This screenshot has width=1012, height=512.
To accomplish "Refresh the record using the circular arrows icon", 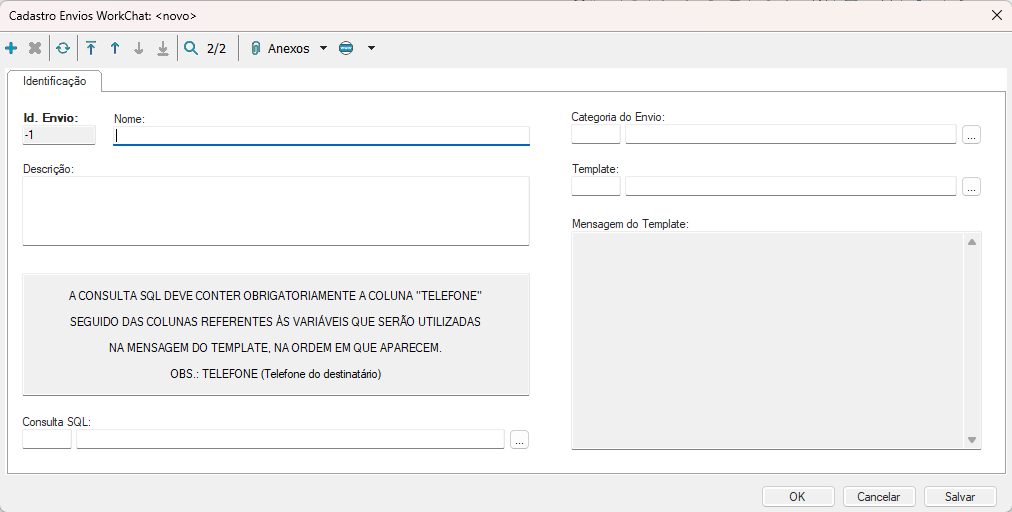I will (63, 48).
